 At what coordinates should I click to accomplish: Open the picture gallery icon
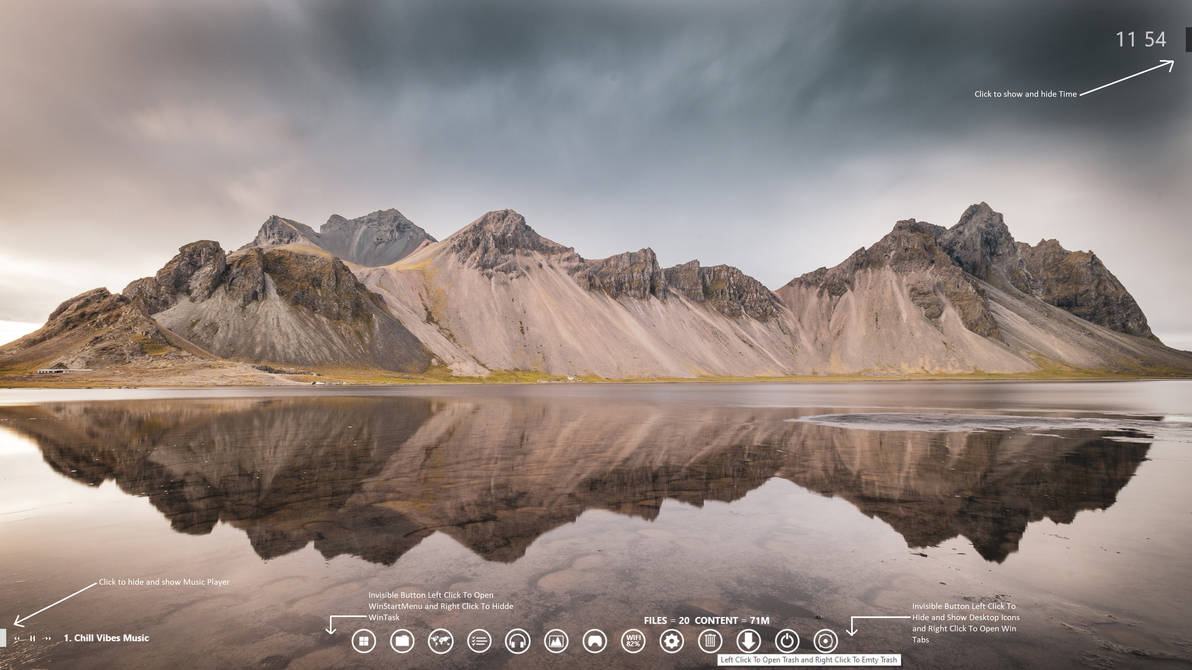pyautogui.click(x=555, y=640)
